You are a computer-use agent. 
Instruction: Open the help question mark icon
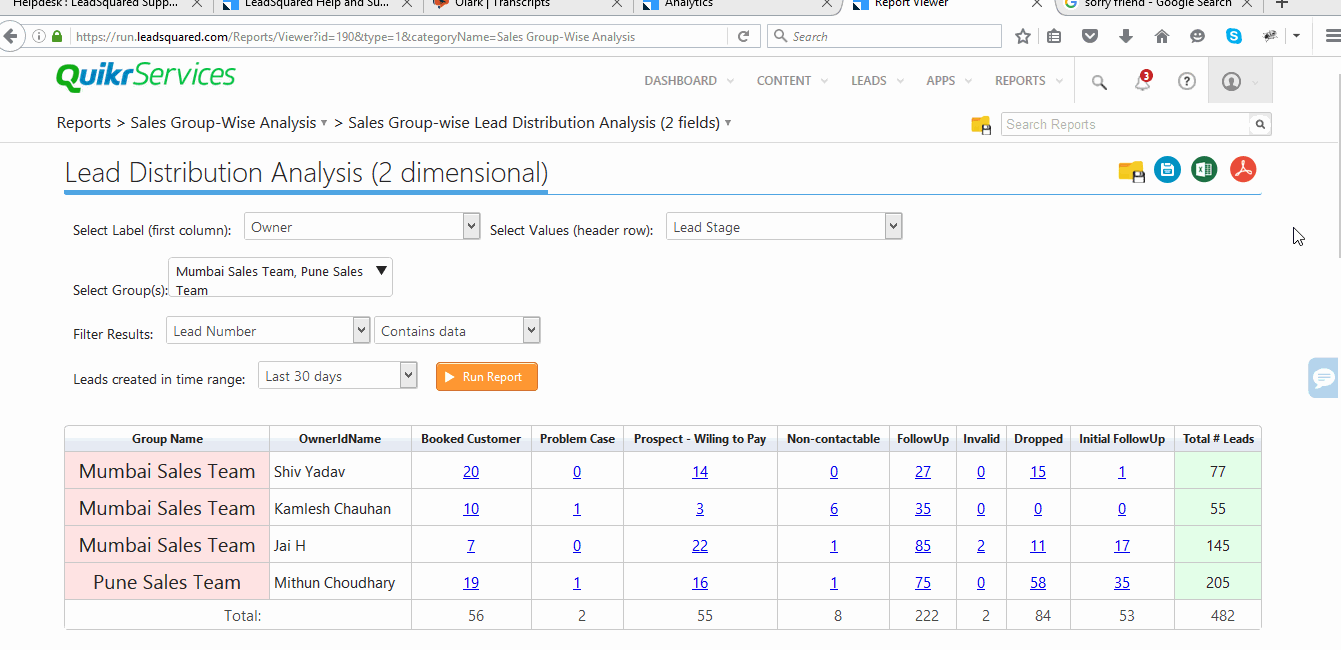click(x=1186, y=81)
